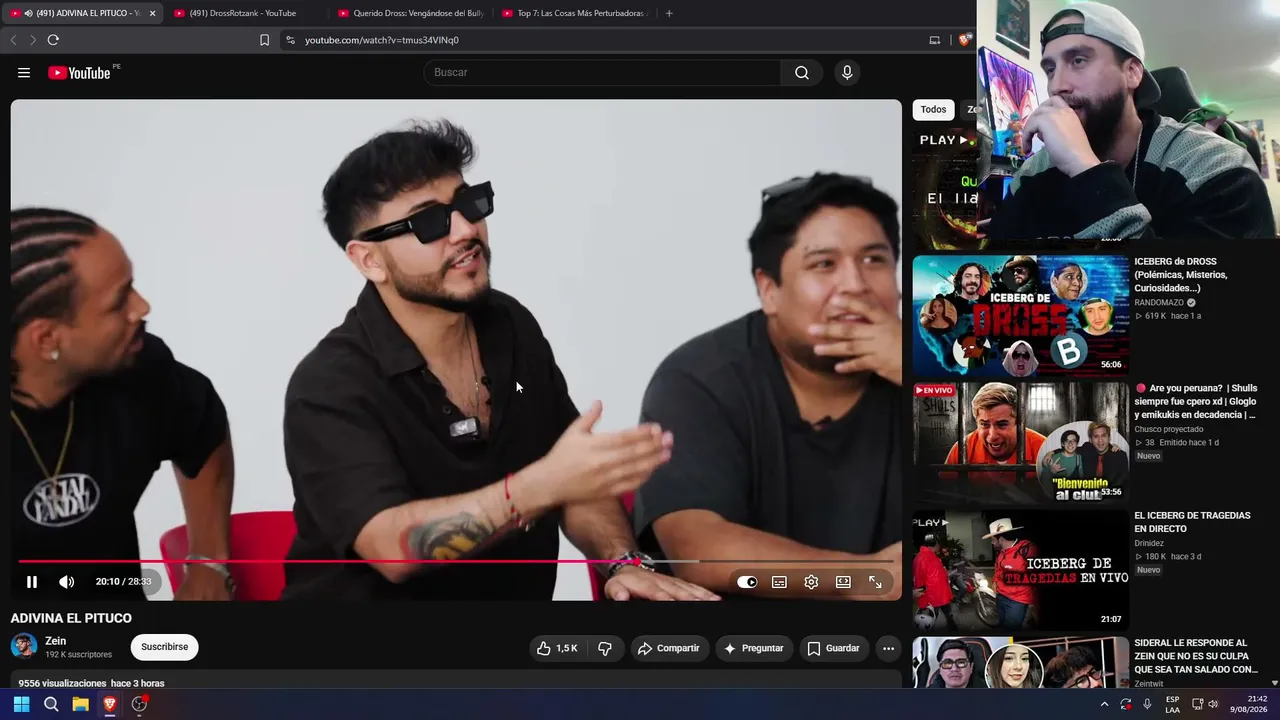The width and height of the screenshot is (1280, 720).
Task: Mute the video volume
Action: (x=66, y=582)
